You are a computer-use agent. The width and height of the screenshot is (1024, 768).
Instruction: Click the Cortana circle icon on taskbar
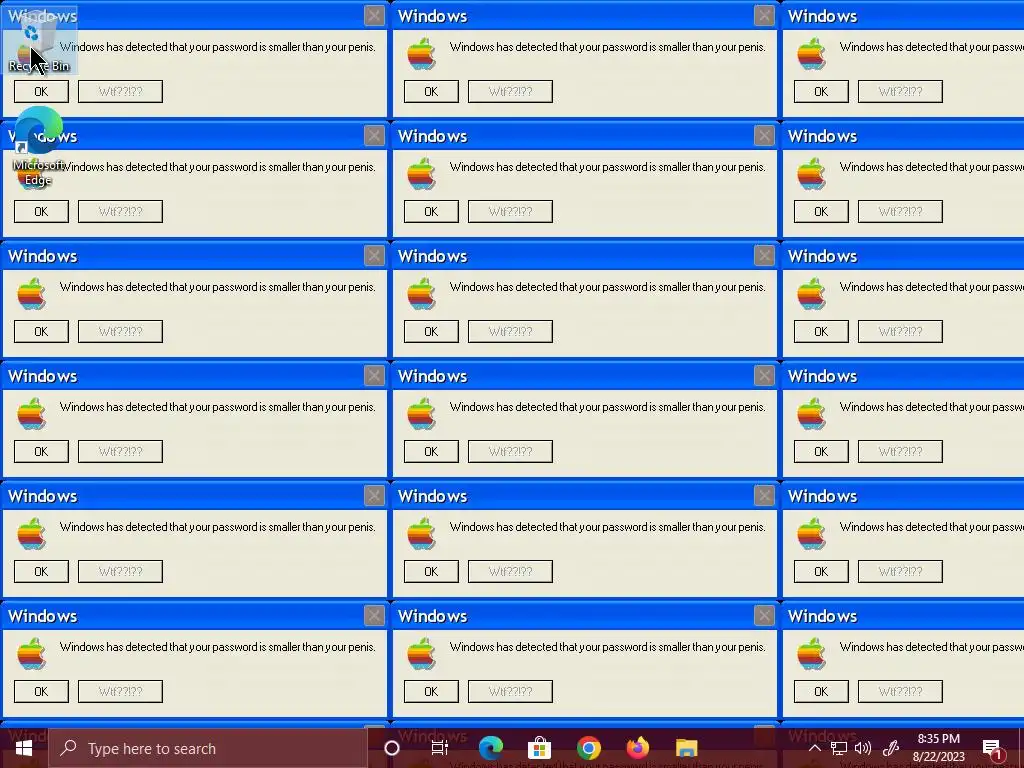(x=392, y=748)
